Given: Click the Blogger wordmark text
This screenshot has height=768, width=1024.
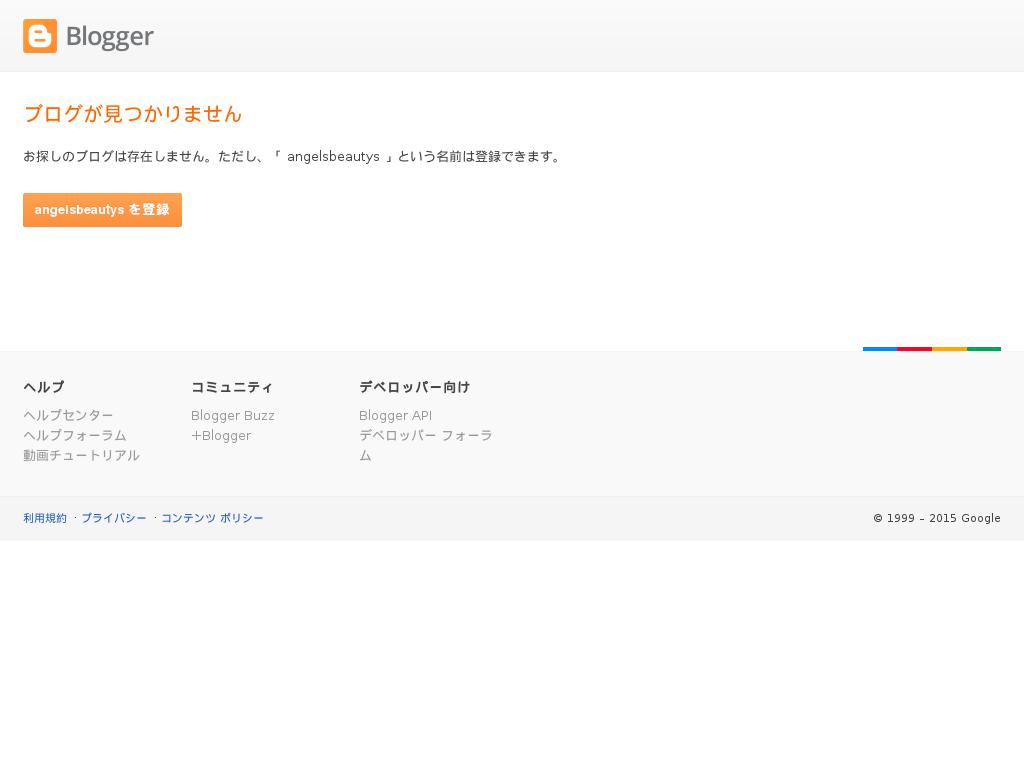Looking at the screenshot, I should (x=110, y=37).
